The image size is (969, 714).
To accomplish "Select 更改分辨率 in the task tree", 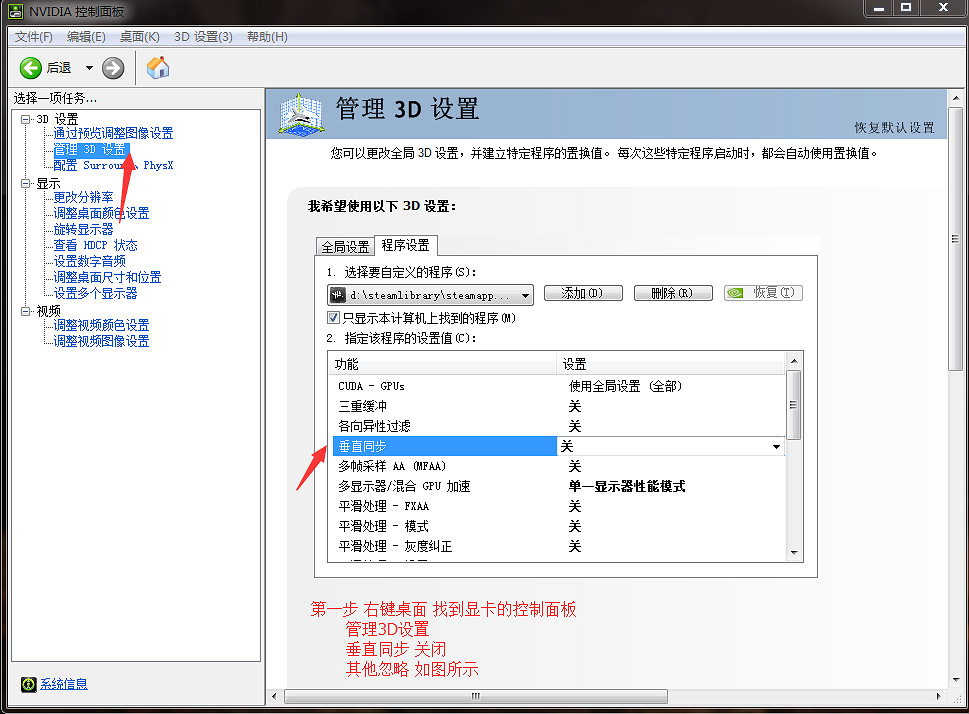I will (x=83, y=197).
